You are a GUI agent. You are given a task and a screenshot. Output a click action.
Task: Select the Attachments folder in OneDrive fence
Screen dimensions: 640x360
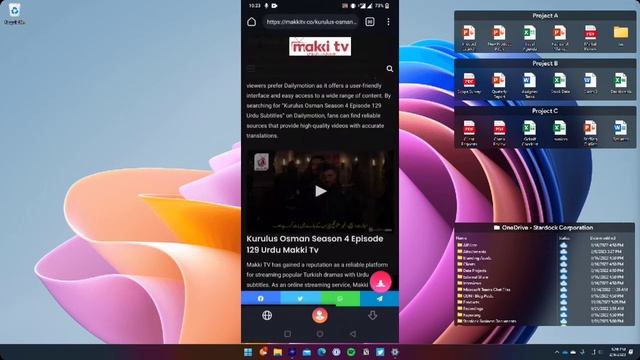tap(471, 252)
